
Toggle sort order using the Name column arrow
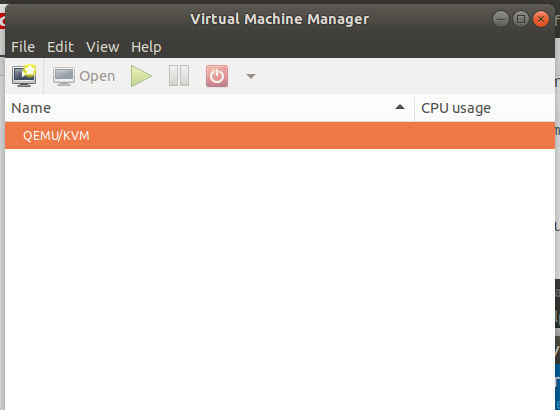[x=400, y=107]
